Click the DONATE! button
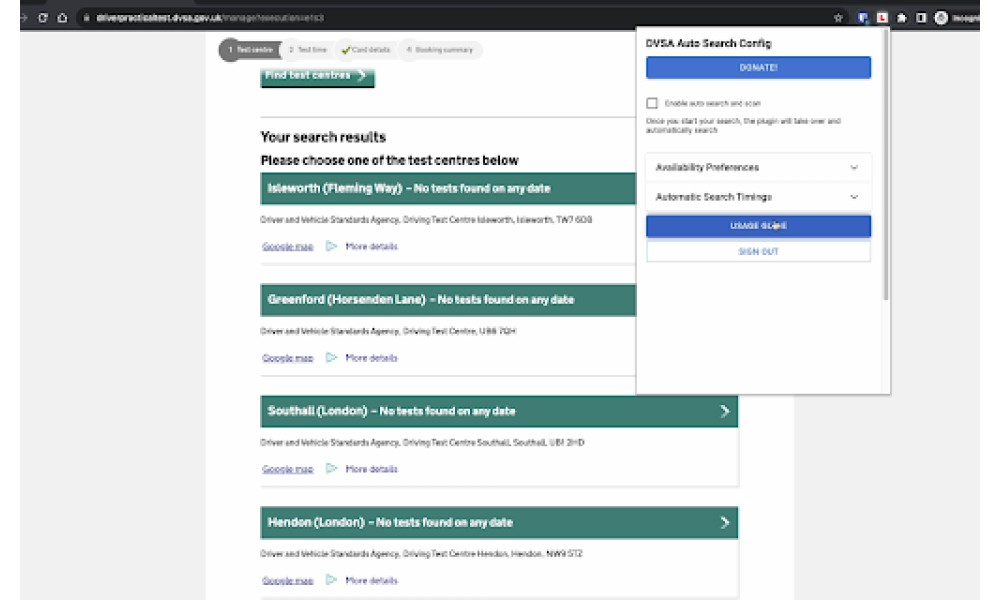 click(x=758, y=68)
